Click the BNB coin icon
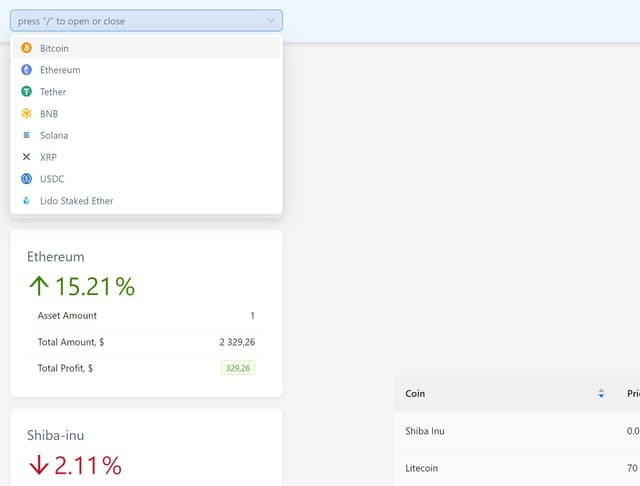Viewport: 640px width, 486px height. tap(27, 114)
